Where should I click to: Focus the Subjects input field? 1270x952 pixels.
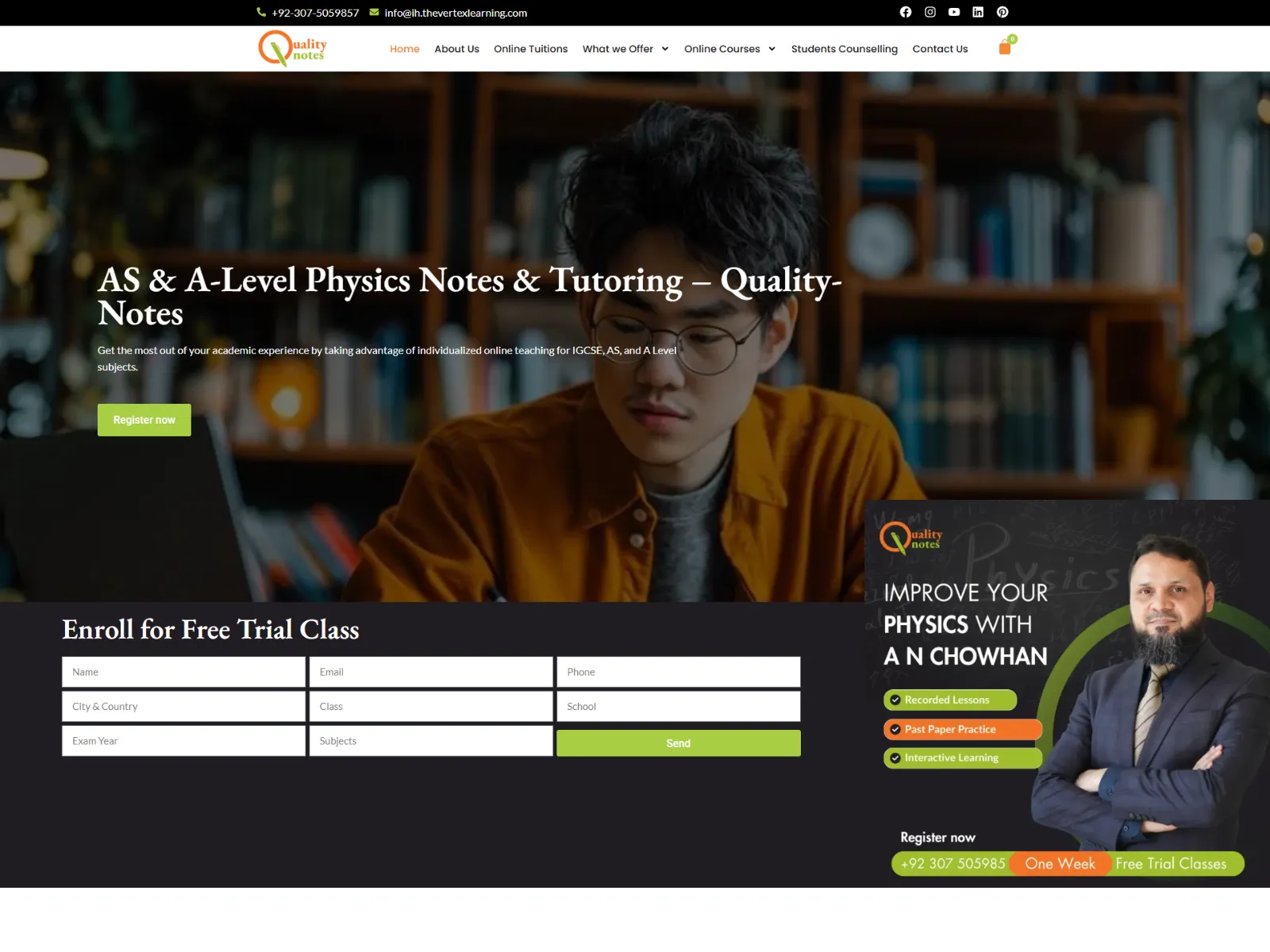[431, 741]
